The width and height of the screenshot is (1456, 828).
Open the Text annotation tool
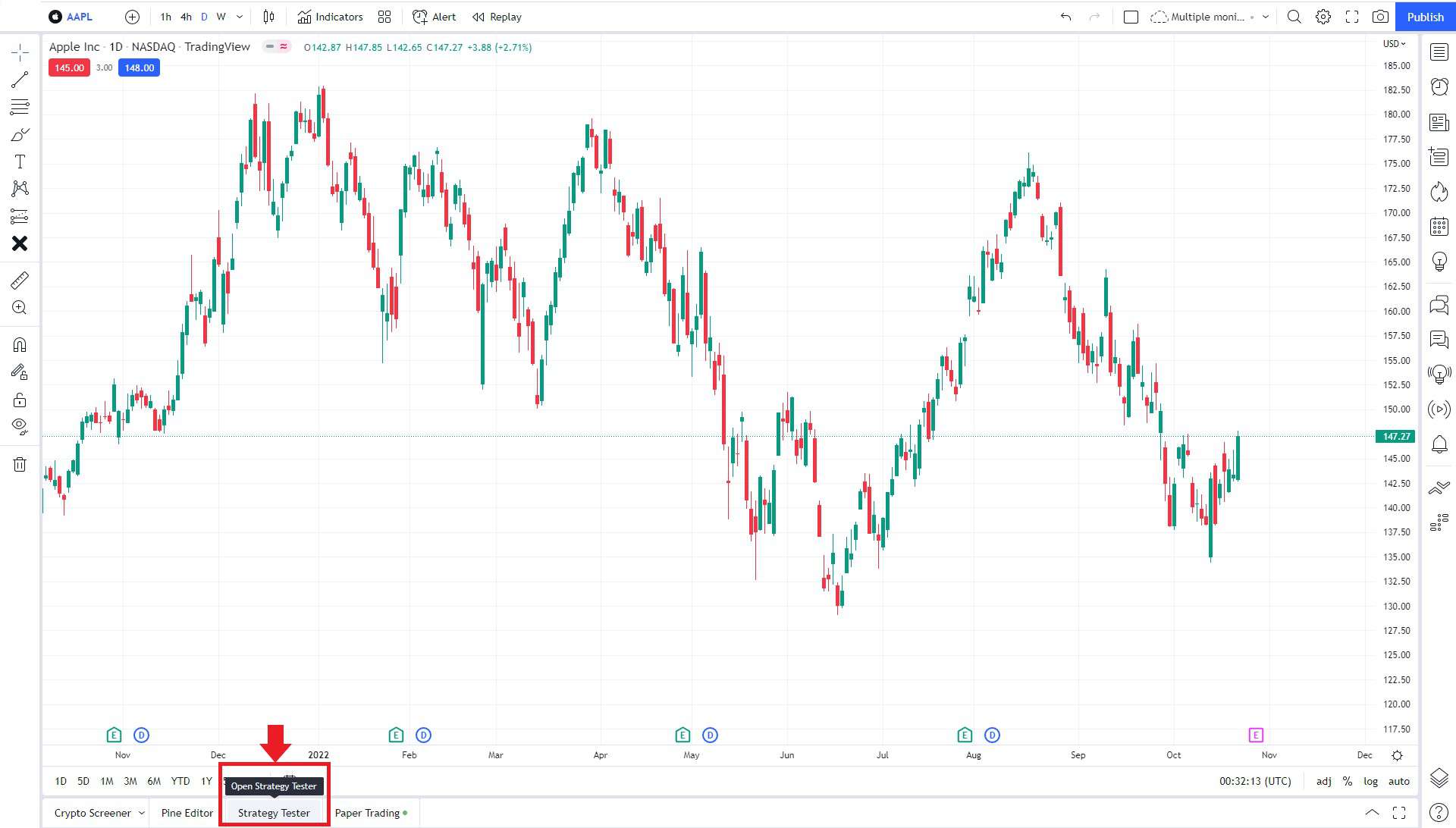pyautogui.click(x=20, y=161)
